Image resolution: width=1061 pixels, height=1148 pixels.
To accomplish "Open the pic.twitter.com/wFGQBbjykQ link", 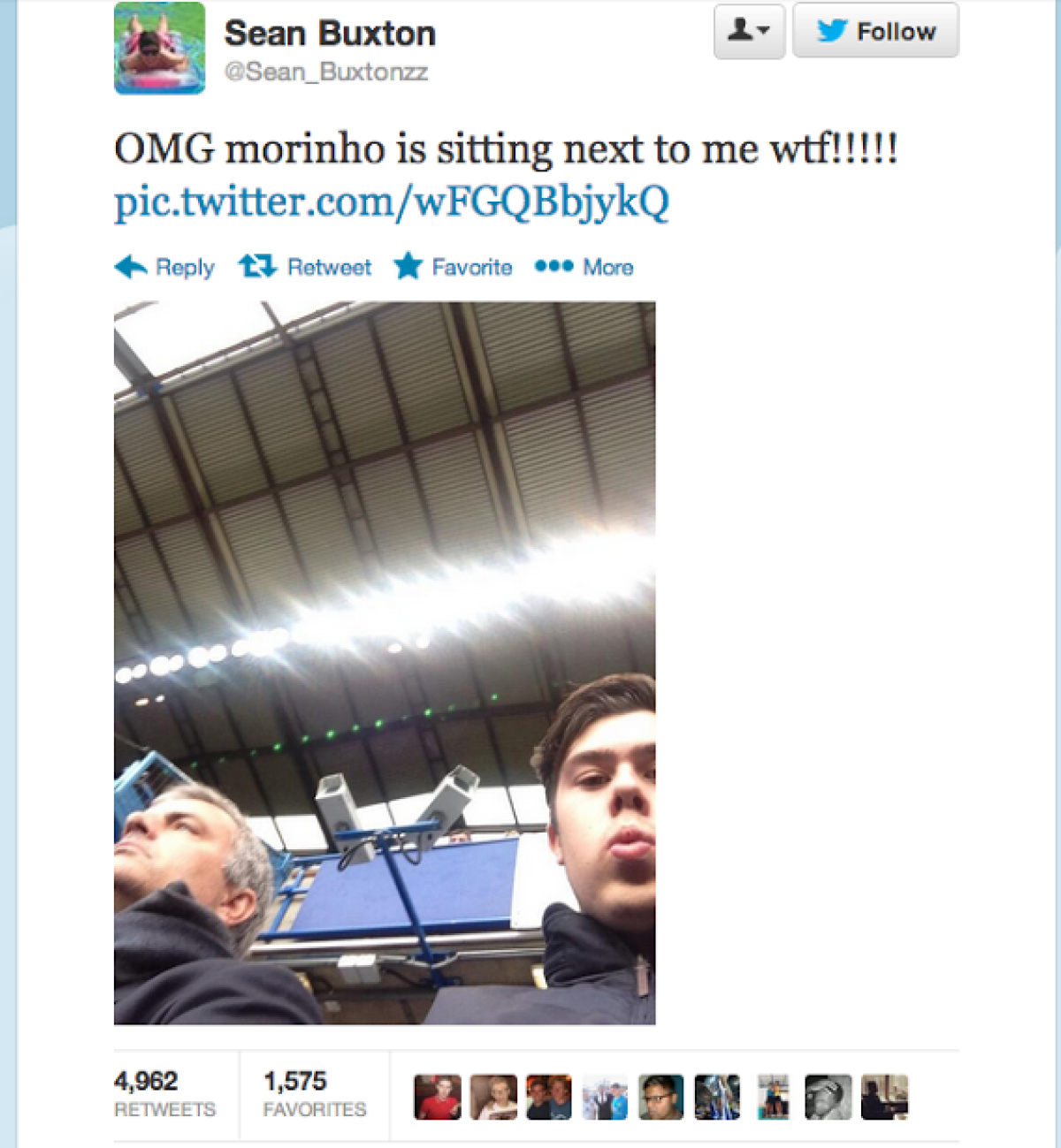I will tap(392, 202).
